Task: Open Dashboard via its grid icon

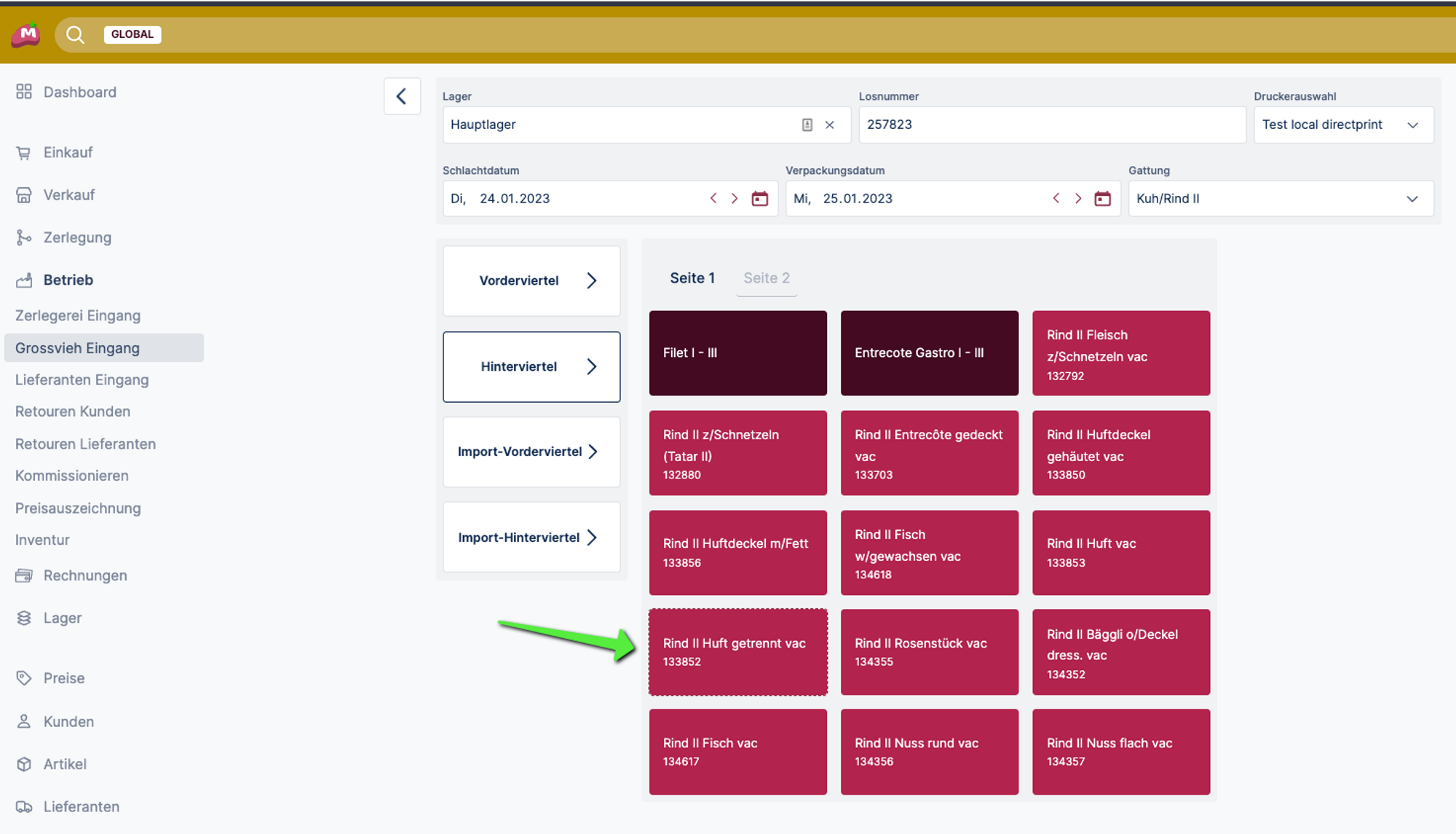Action: 24,92
